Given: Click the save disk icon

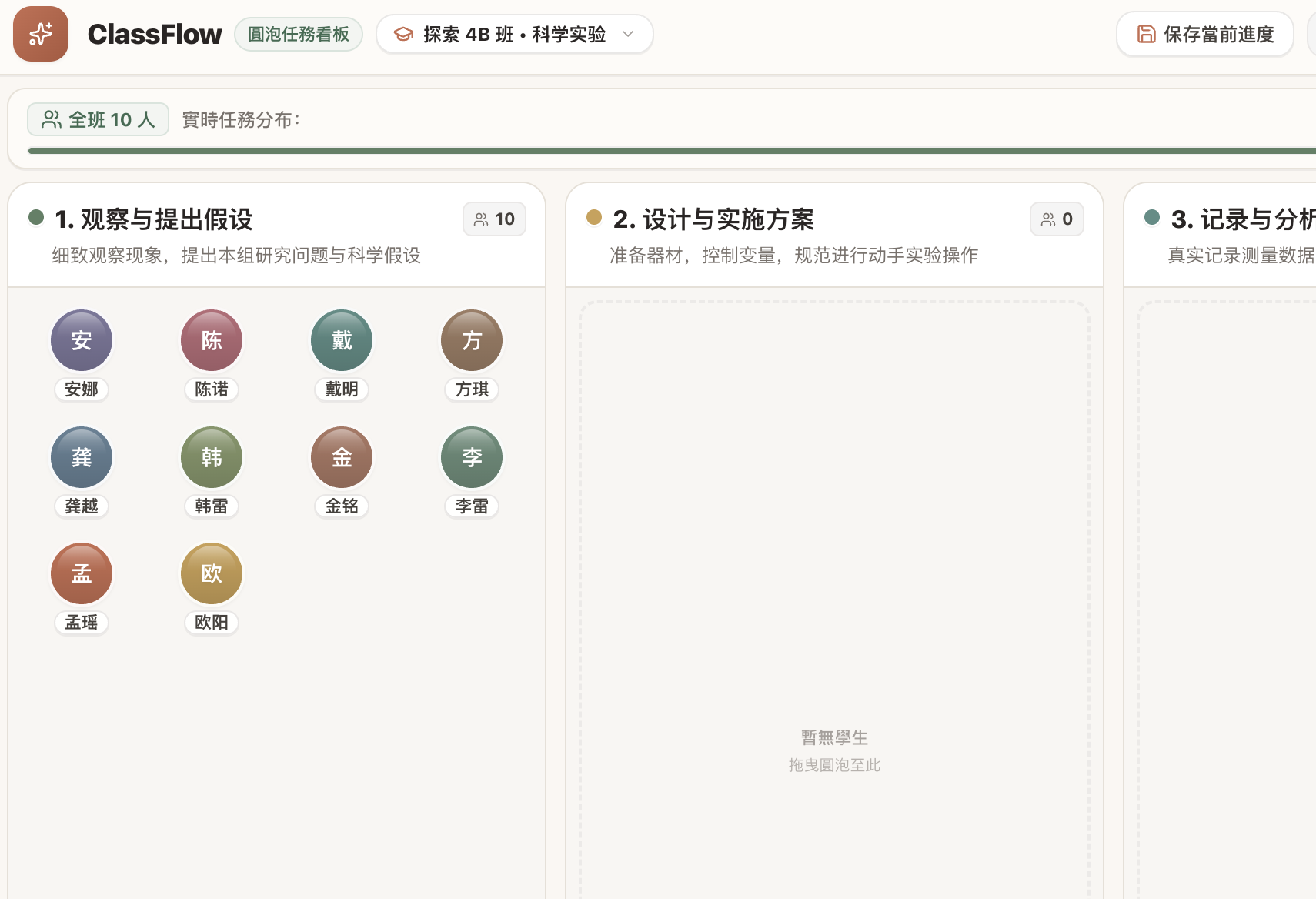Looking at the screenshot, I should [x=1147, y=35].
